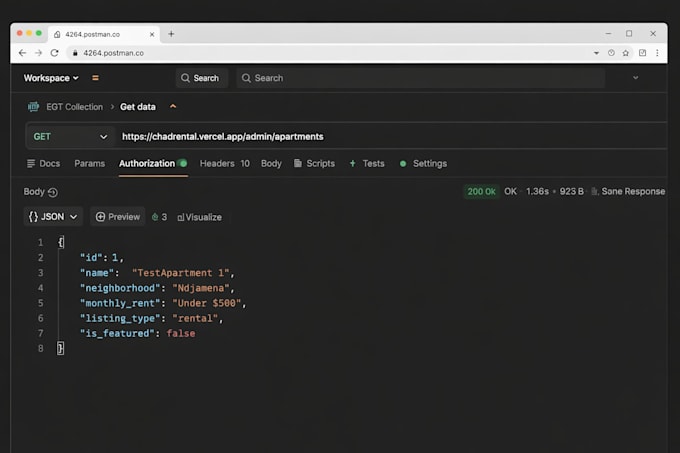Switch to the Params tab
The height and width of the screenshot is (453, 680).
(x=90, y=163)
